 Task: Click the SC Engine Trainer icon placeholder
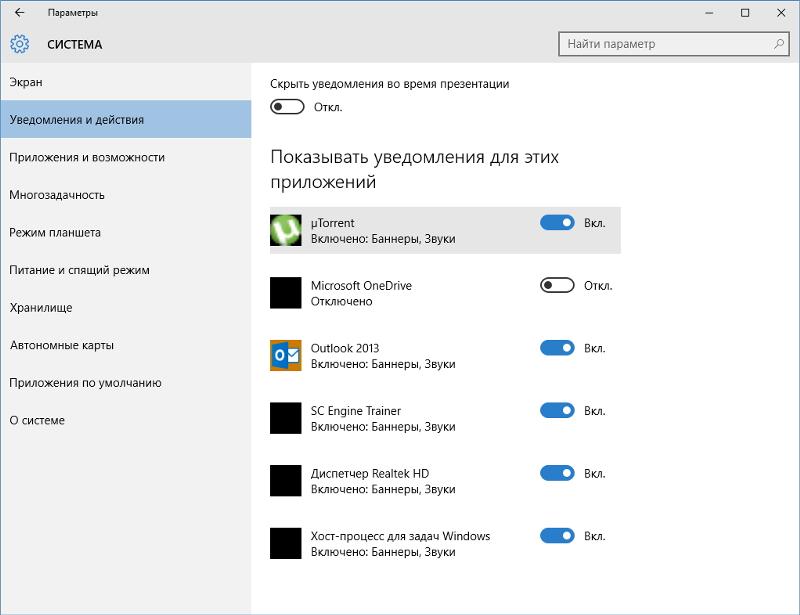coord(286,418)
